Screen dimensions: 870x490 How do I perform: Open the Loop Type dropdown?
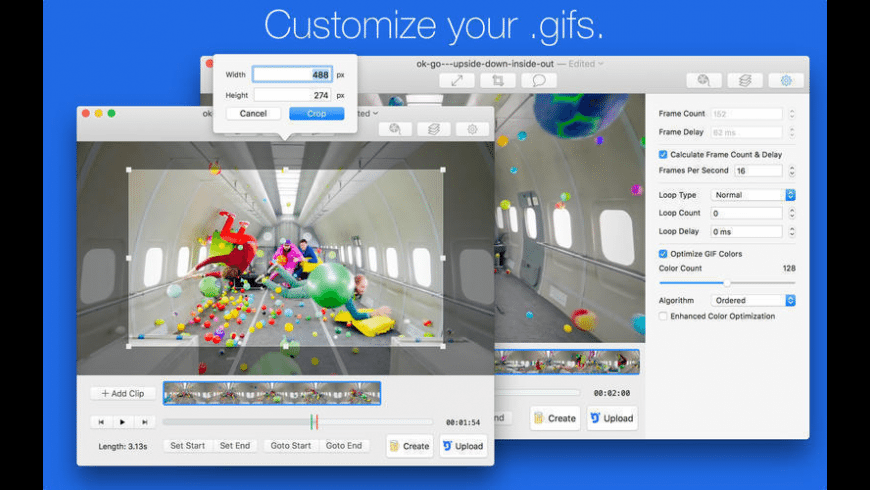[x=753, y=195]
